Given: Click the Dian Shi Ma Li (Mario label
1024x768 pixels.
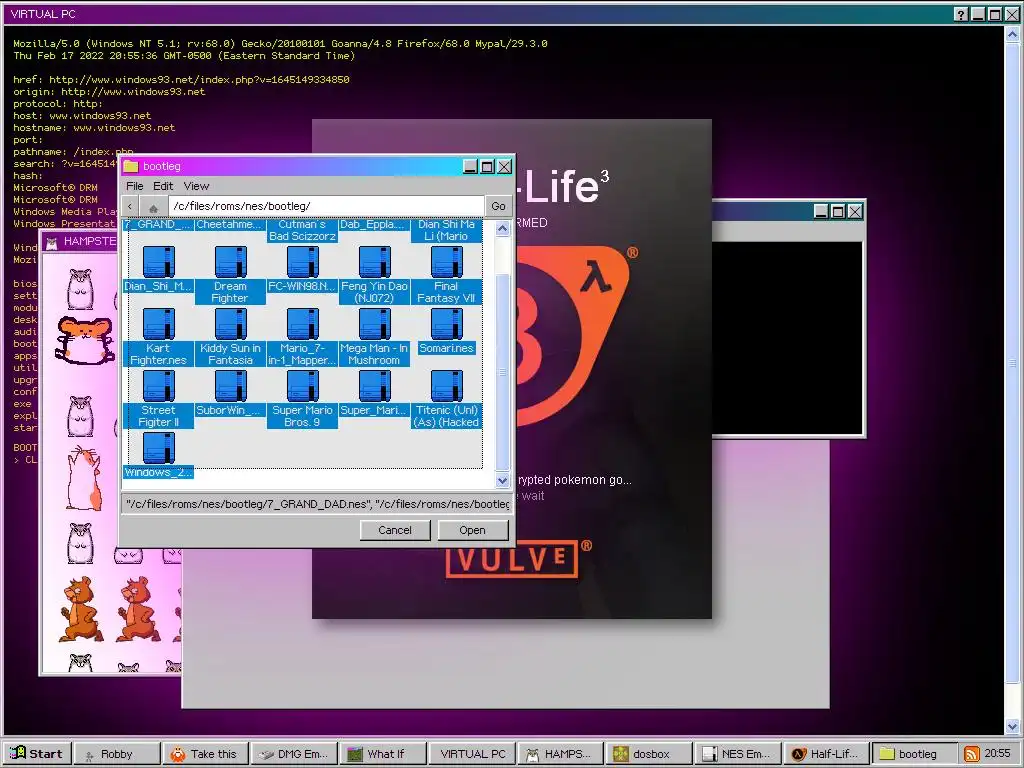Looking at the screenshot, I should [x=447, y=231].
